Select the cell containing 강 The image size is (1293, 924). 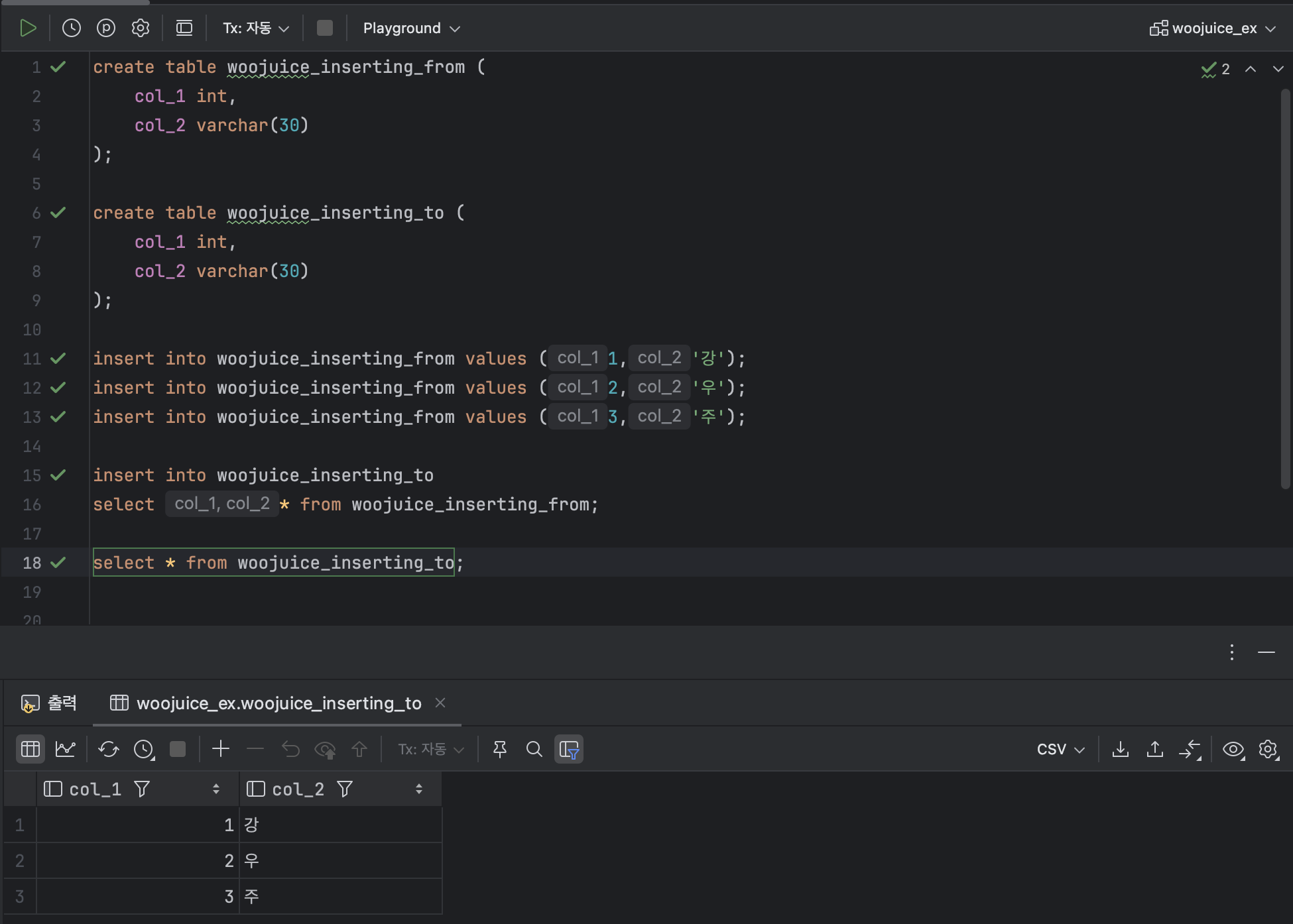coord(341,825)
